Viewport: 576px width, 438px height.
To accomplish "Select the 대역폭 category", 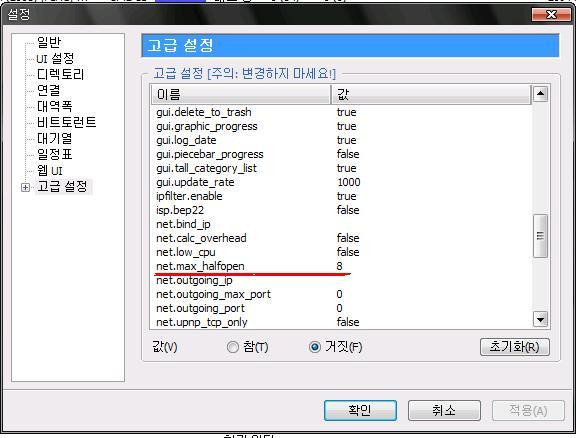I will 55,106.
